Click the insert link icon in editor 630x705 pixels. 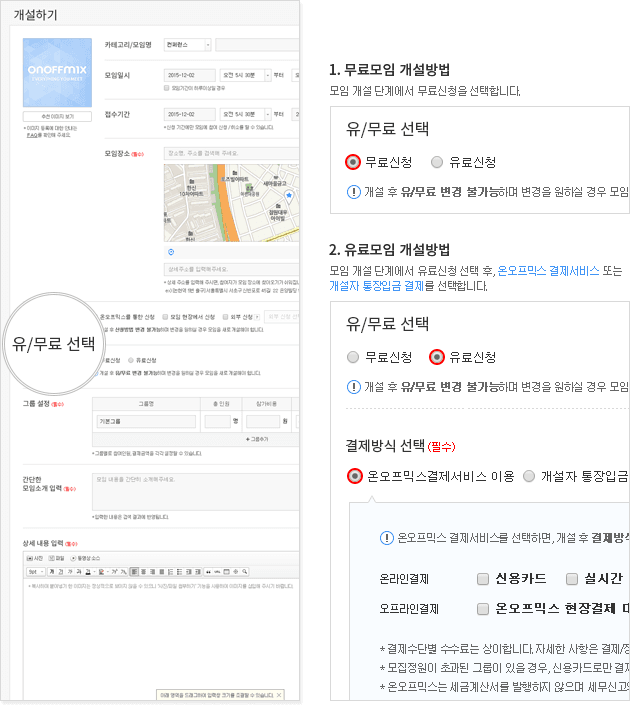pos(217,572)
